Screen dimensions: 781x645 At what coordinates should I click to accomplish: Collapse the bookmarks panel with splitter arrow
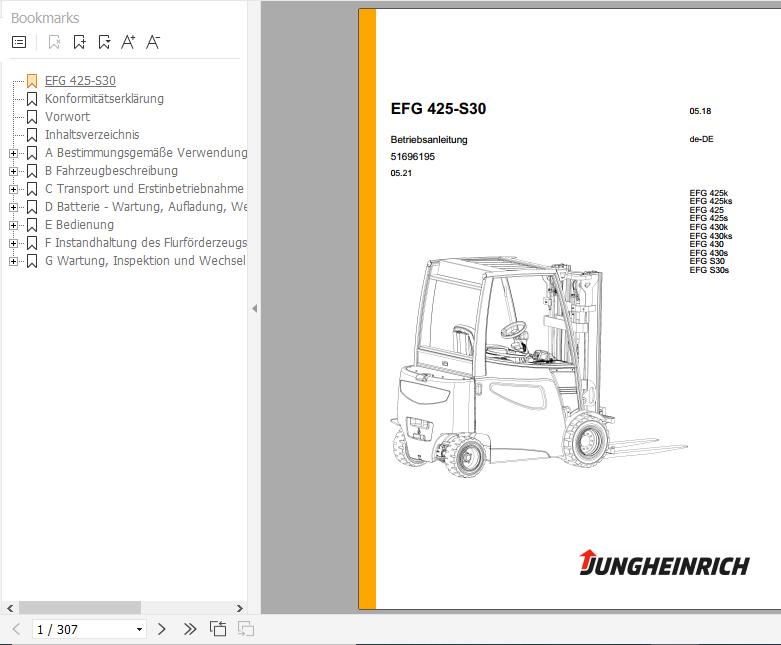tap(255, 308)
